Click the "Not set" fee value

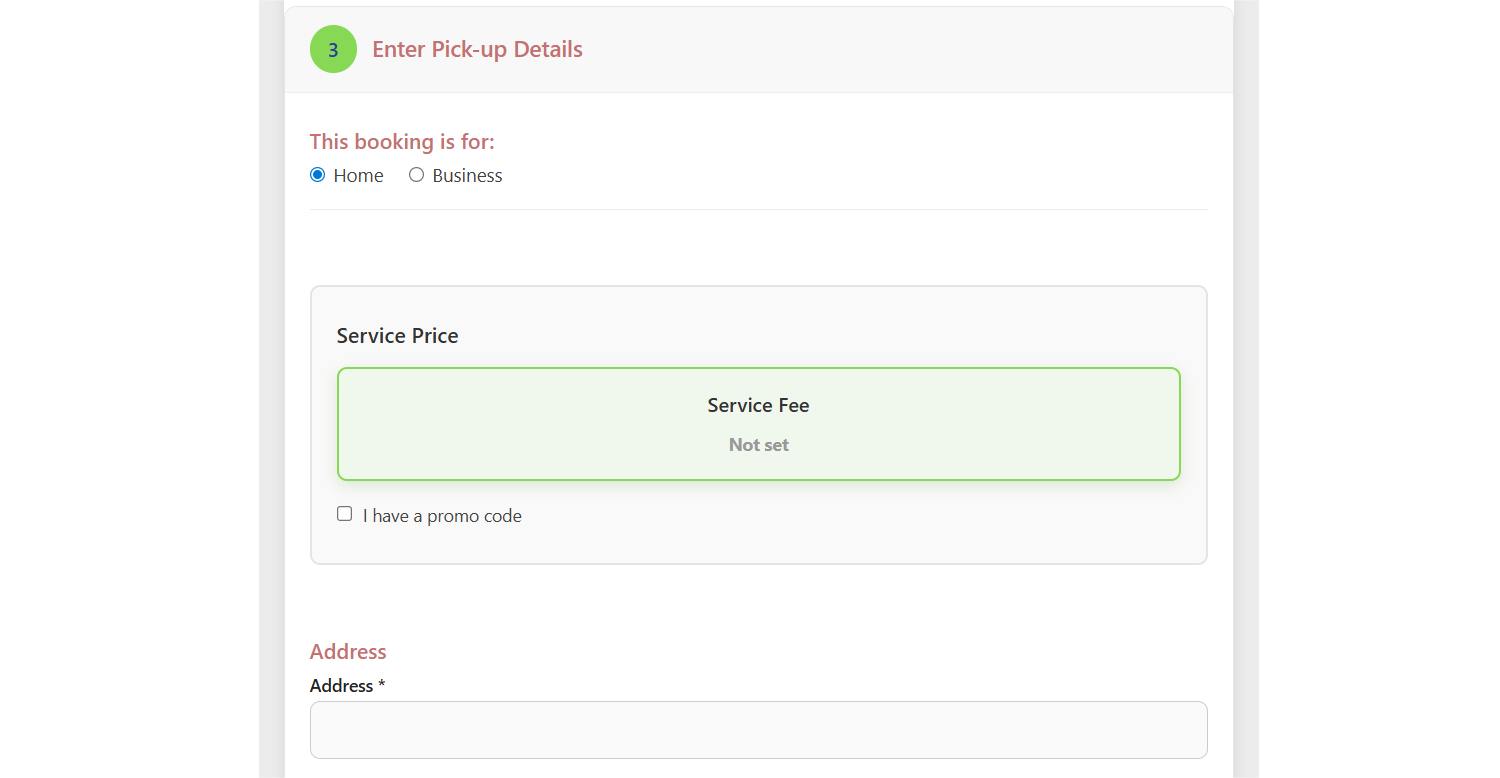(758, 445)
